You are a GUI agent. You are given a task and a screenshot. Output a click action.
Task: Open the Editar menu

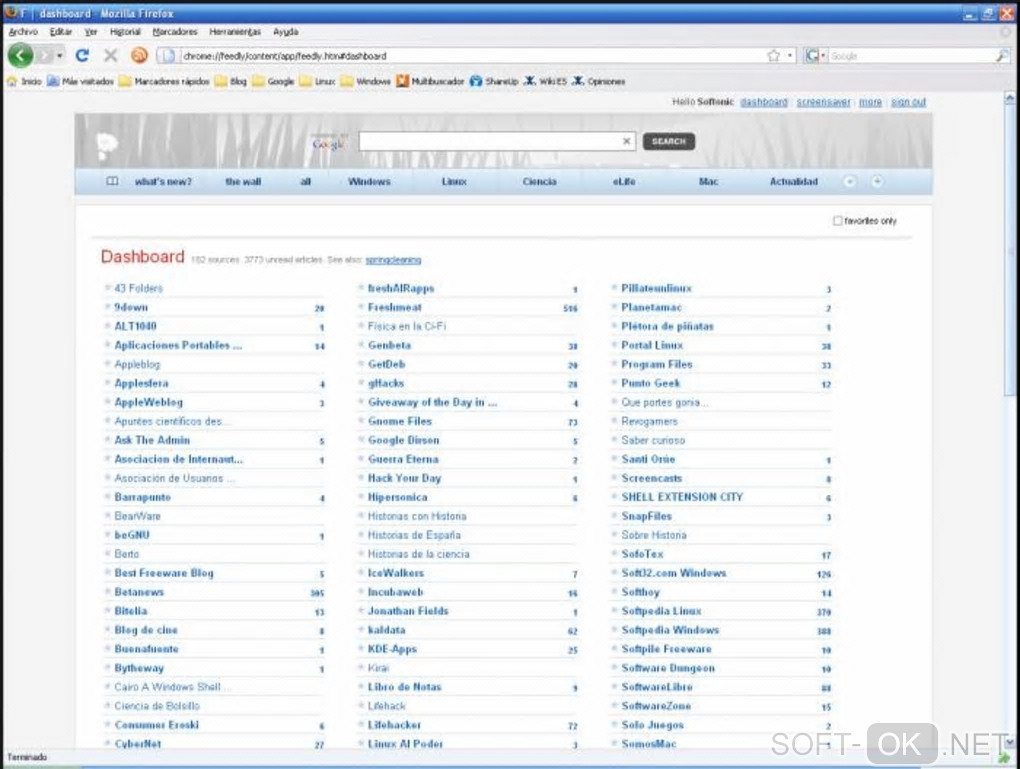coord(61,31)
